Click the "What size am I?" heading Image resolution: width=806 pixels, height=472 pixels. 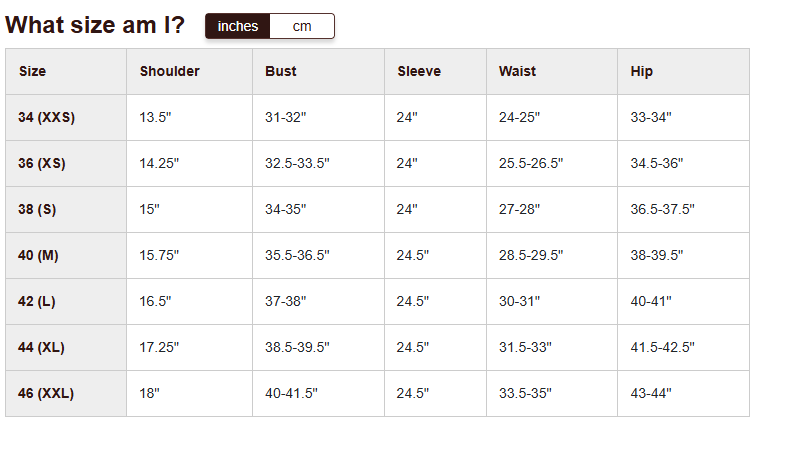click(x=95, y=26)
